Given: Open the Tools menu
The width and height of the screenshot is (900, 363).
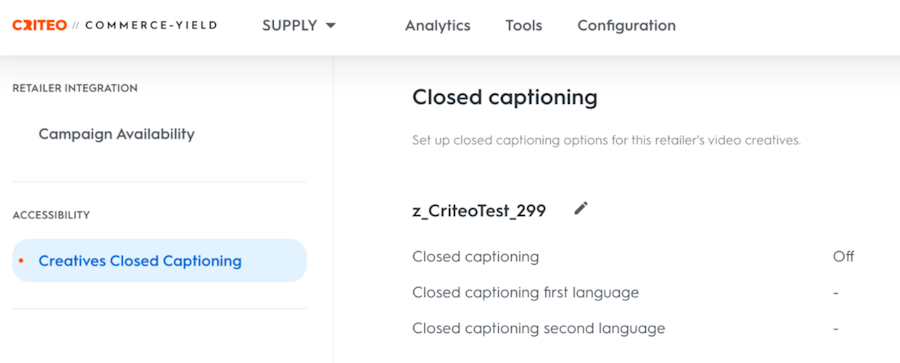Looking at the screenshot, I should [523, 26].
